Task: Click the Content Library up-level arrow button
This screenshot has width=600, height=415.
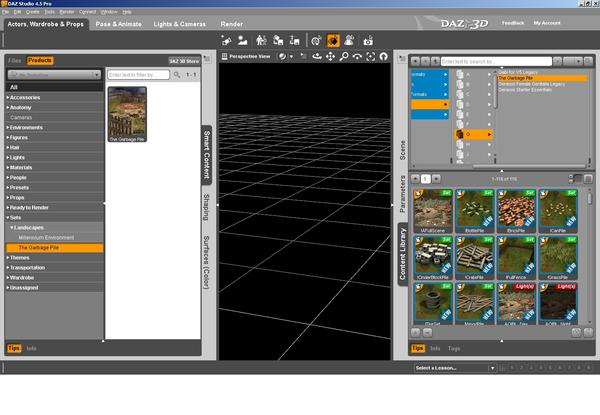Action: coord(435,61)
